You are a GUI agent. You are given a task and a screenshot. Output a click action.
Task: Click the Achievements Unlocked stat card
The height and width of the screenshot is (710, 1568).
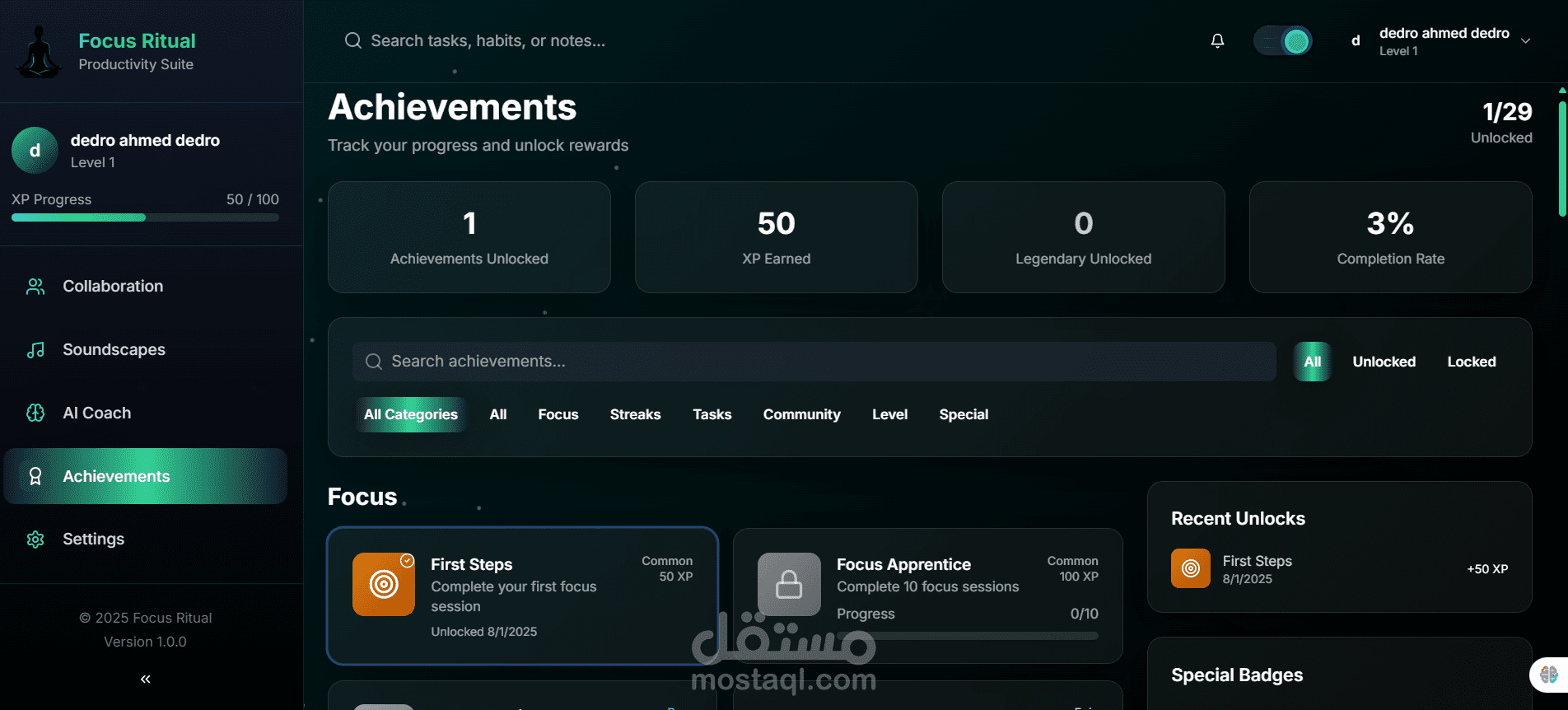(469, 237)
